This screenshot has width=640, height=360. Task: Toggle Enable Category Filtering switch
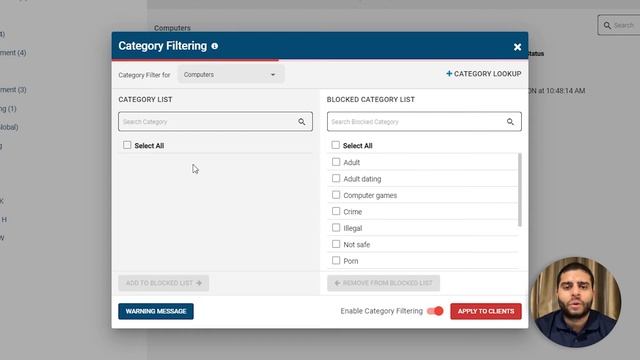[x=435, y=311]
